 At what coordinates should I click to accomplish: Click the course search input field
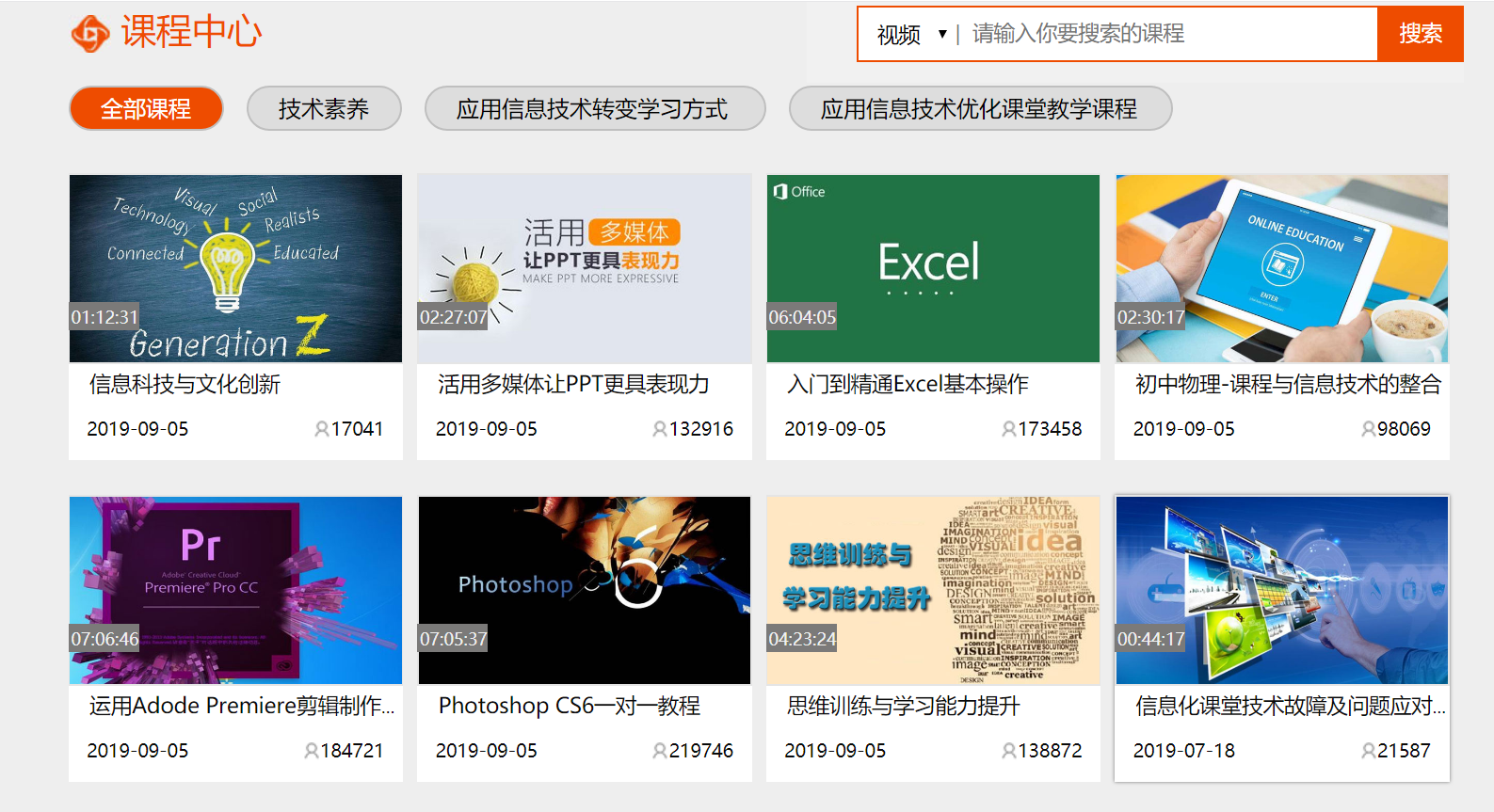click(1167, 35)
